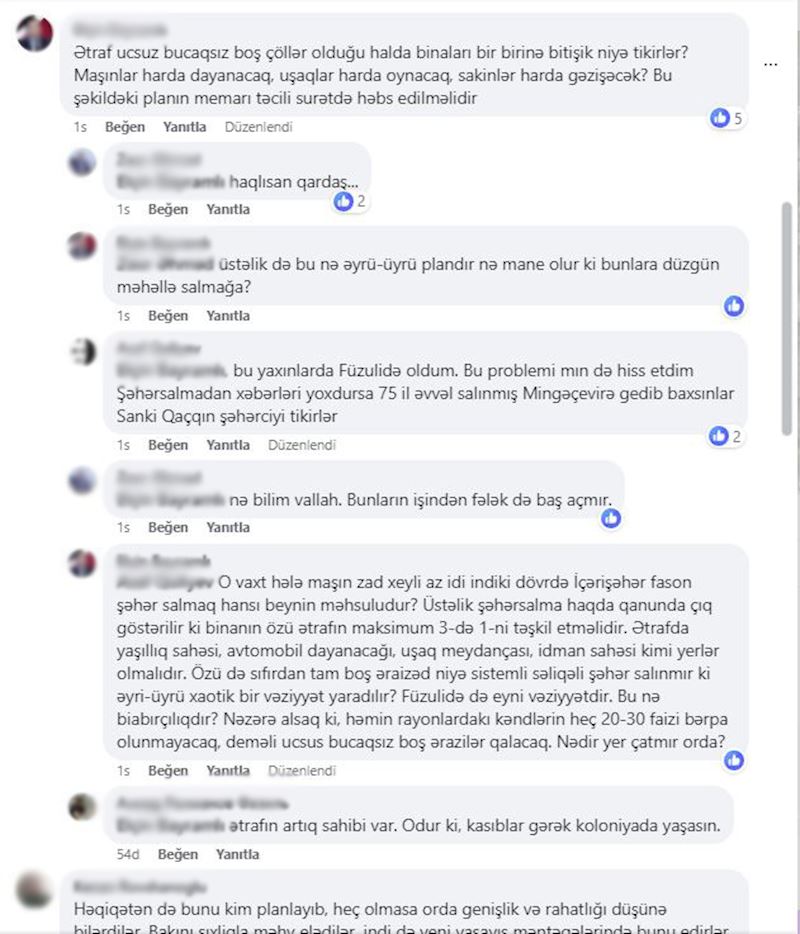The width and height of the screenshot is (800, 934).
Task: Click like reaction on 'nə bilim vallah' reply
Action: 611,518
